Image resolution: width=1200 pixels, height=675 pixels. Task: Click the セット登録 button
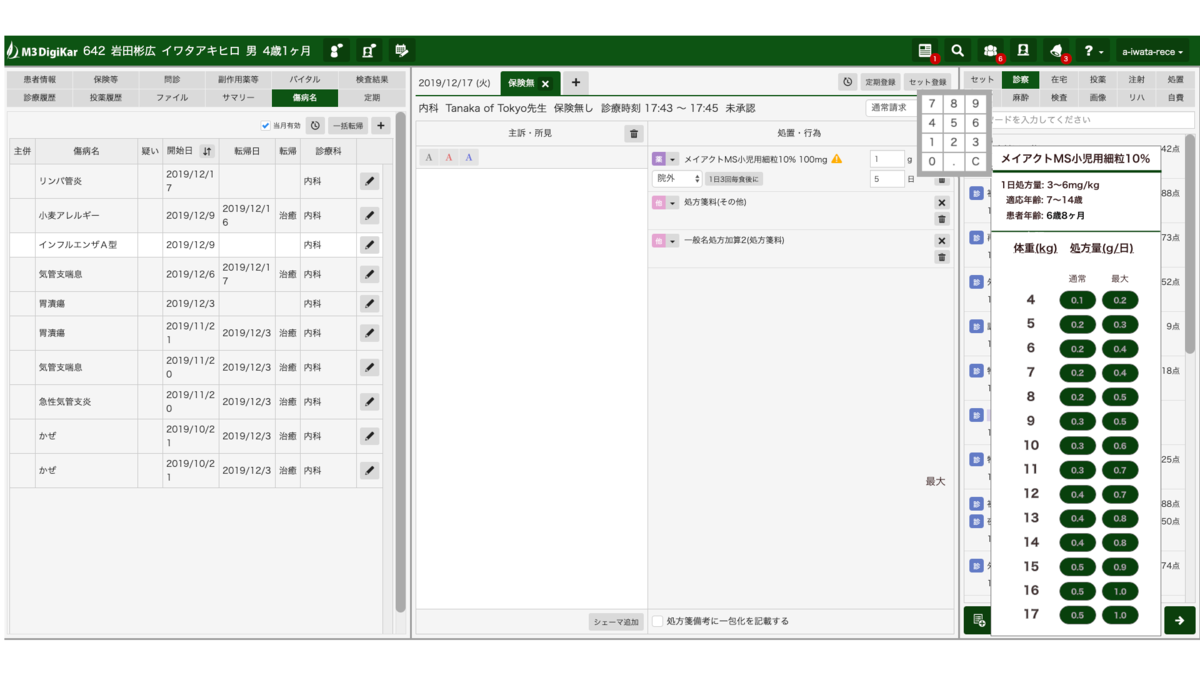[927, 82]
